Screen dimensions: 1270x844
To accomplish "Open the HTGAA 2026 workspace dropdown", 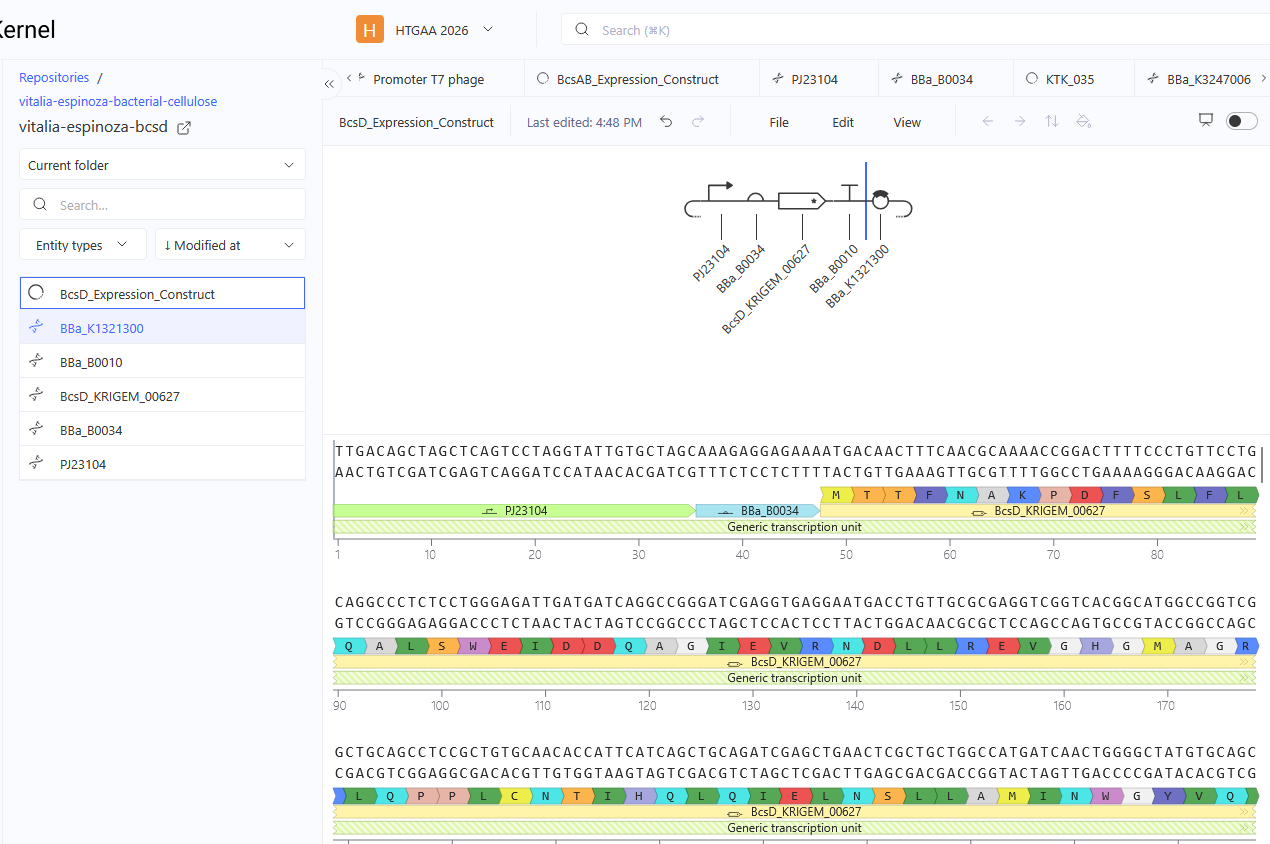I will [444, 30].
